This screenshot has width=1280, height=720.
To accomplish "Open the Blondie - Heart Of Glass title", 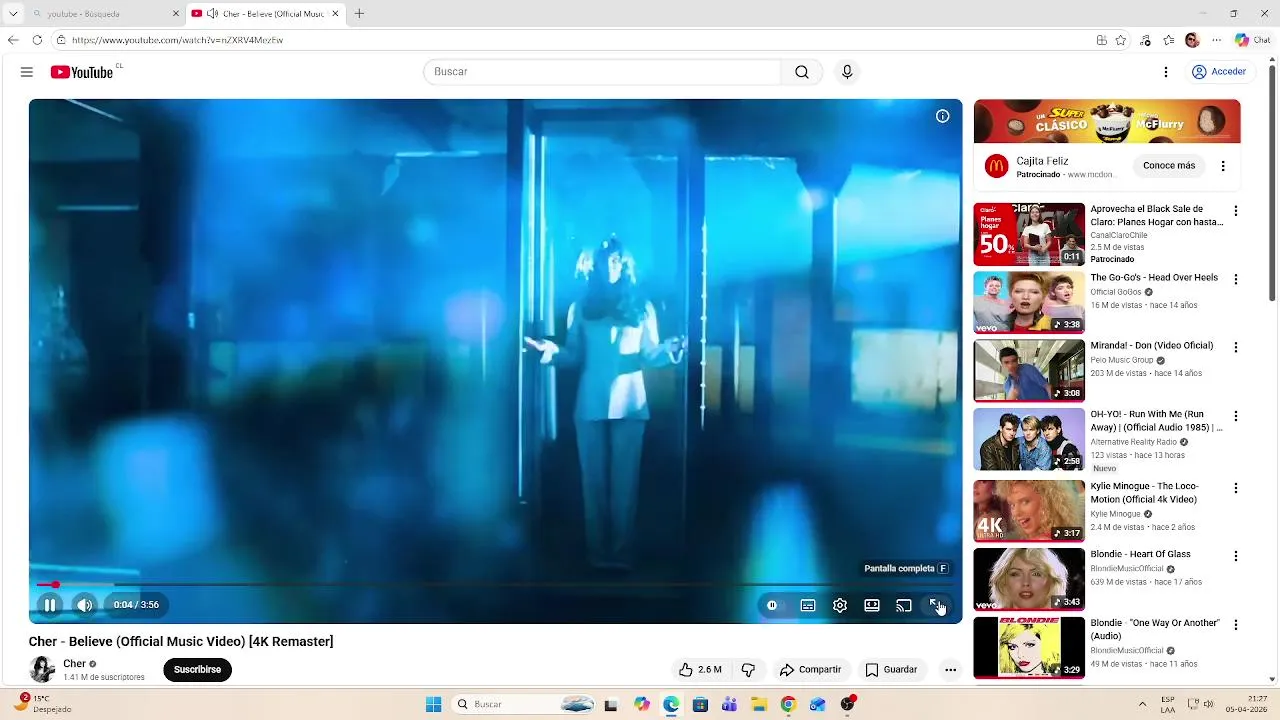I will coord(1140,554).
